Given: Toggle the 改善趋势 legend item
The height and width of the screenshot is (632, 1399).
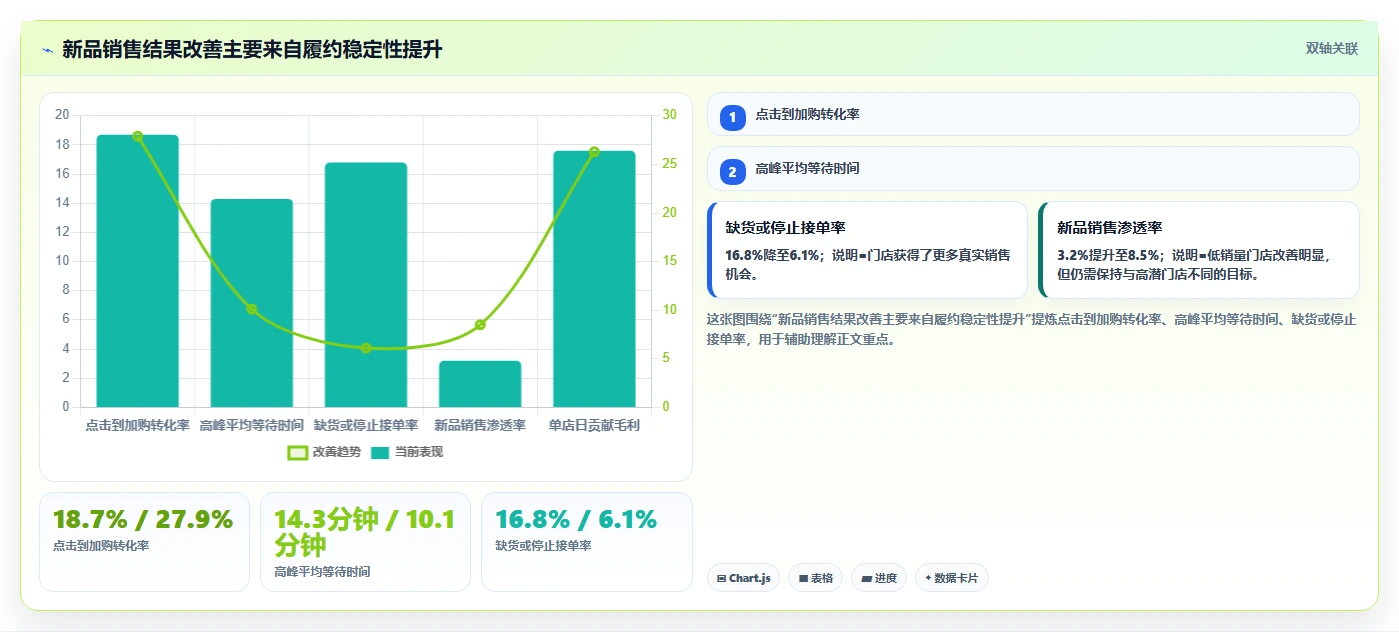Looking at the screenshot, I should coord(323,452).
